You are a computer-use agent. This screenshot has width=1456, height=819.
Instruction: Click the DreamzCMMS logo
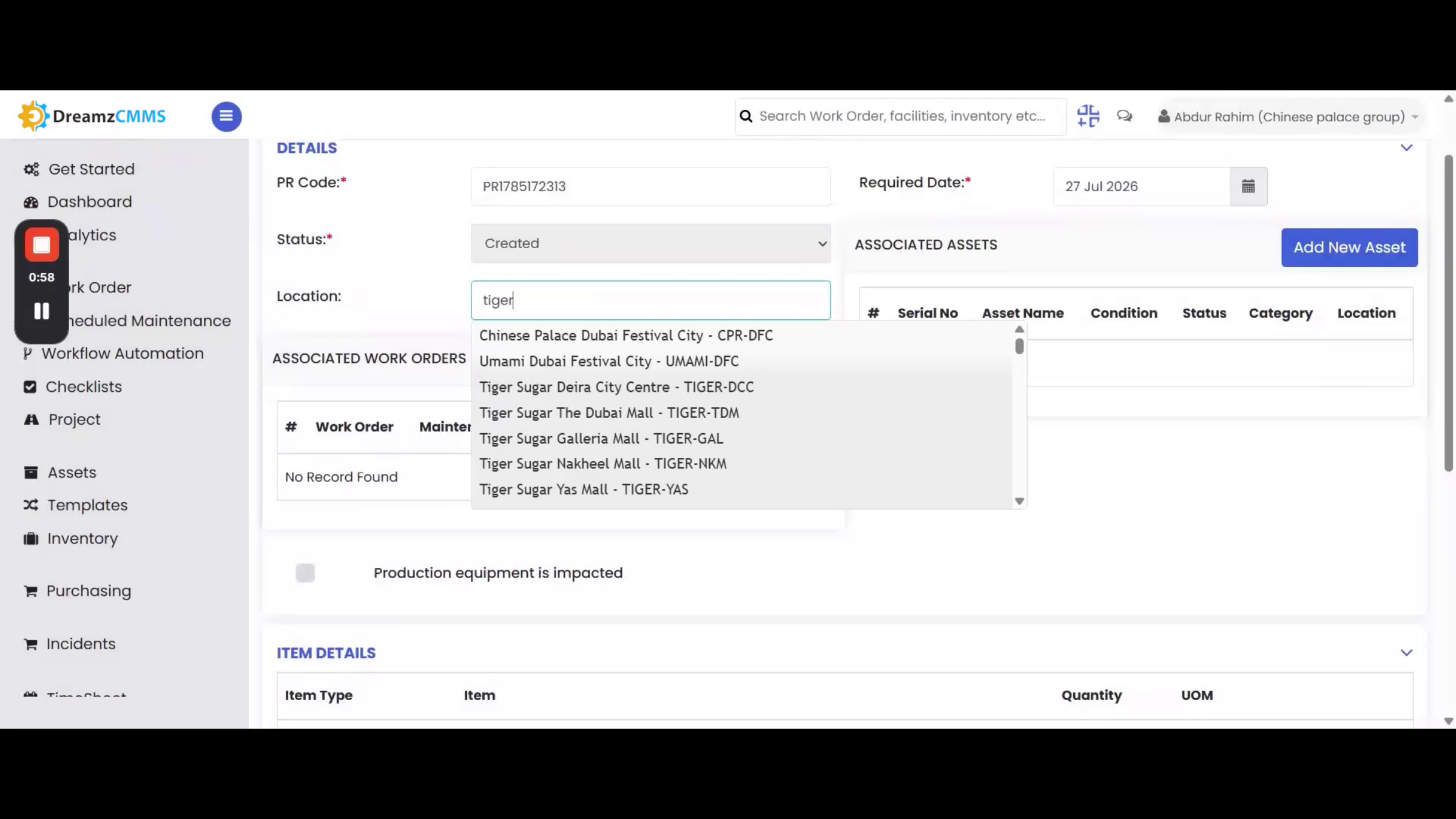[x=92, y=116]
